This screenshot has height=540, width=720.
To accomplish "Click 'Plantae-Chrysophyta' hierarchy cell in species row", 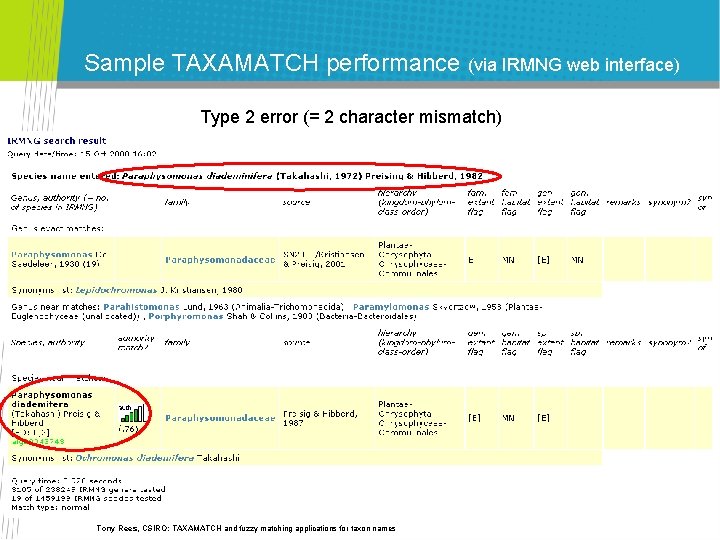I will click(x=412, y=418).
